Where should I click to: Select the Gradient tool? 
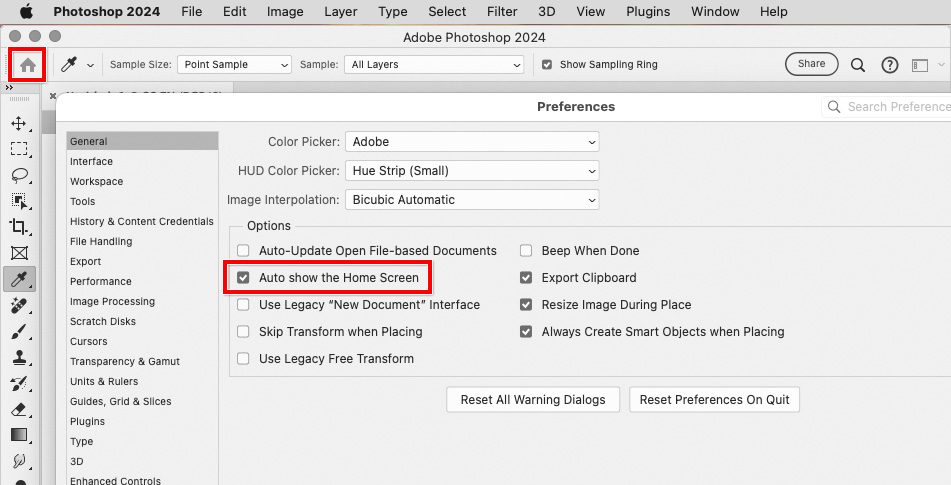[x=19, y=435]
